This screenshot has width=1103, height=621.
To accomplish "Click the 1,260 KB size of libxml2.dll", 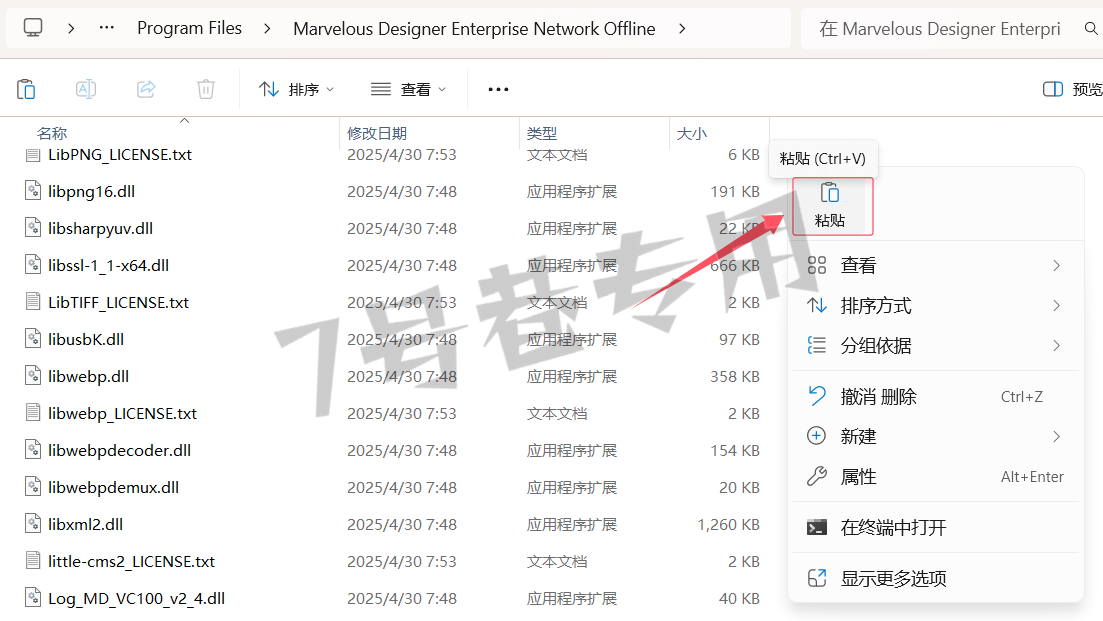I will [x=728, y=525].
